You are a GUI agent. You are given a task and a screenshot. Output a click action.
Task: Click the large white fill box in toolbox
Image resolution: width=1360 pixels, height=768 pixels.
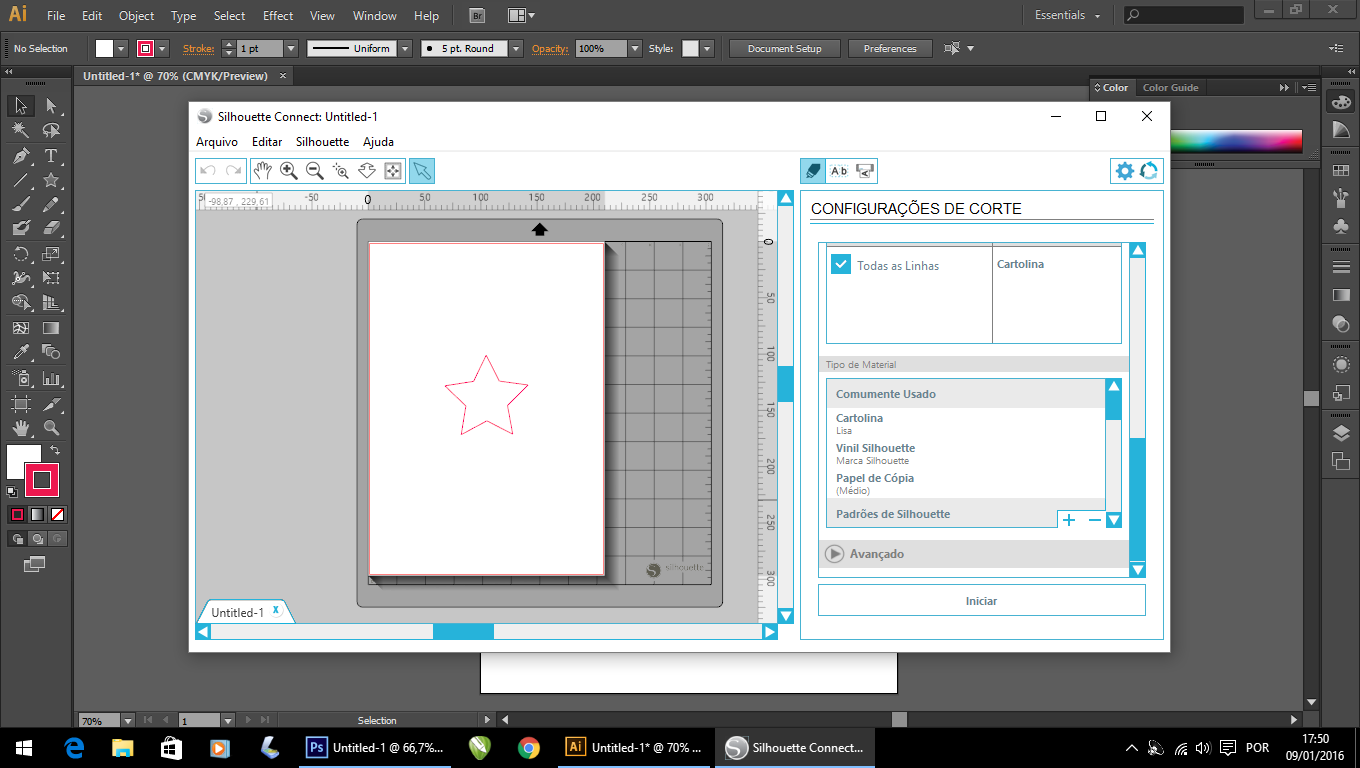click(23, 462)
